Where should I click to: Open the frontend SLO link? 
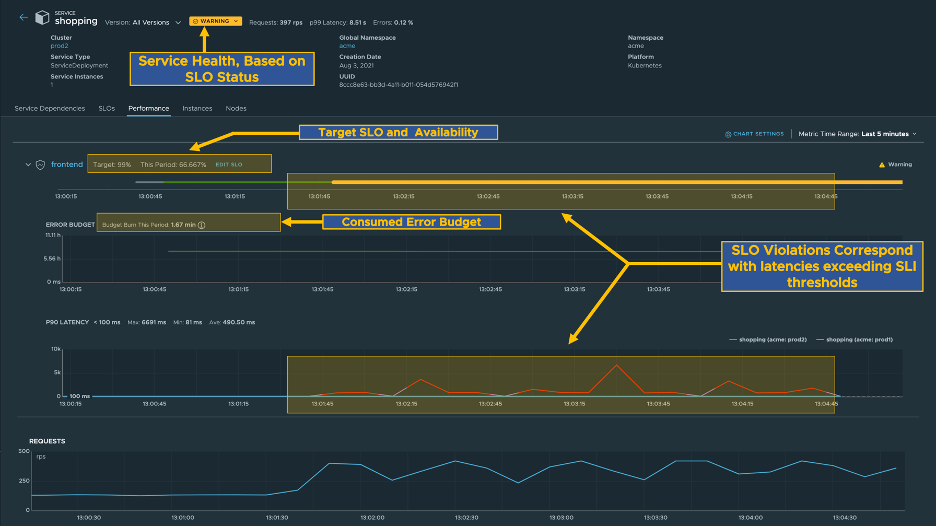click(x=65, y=164)
